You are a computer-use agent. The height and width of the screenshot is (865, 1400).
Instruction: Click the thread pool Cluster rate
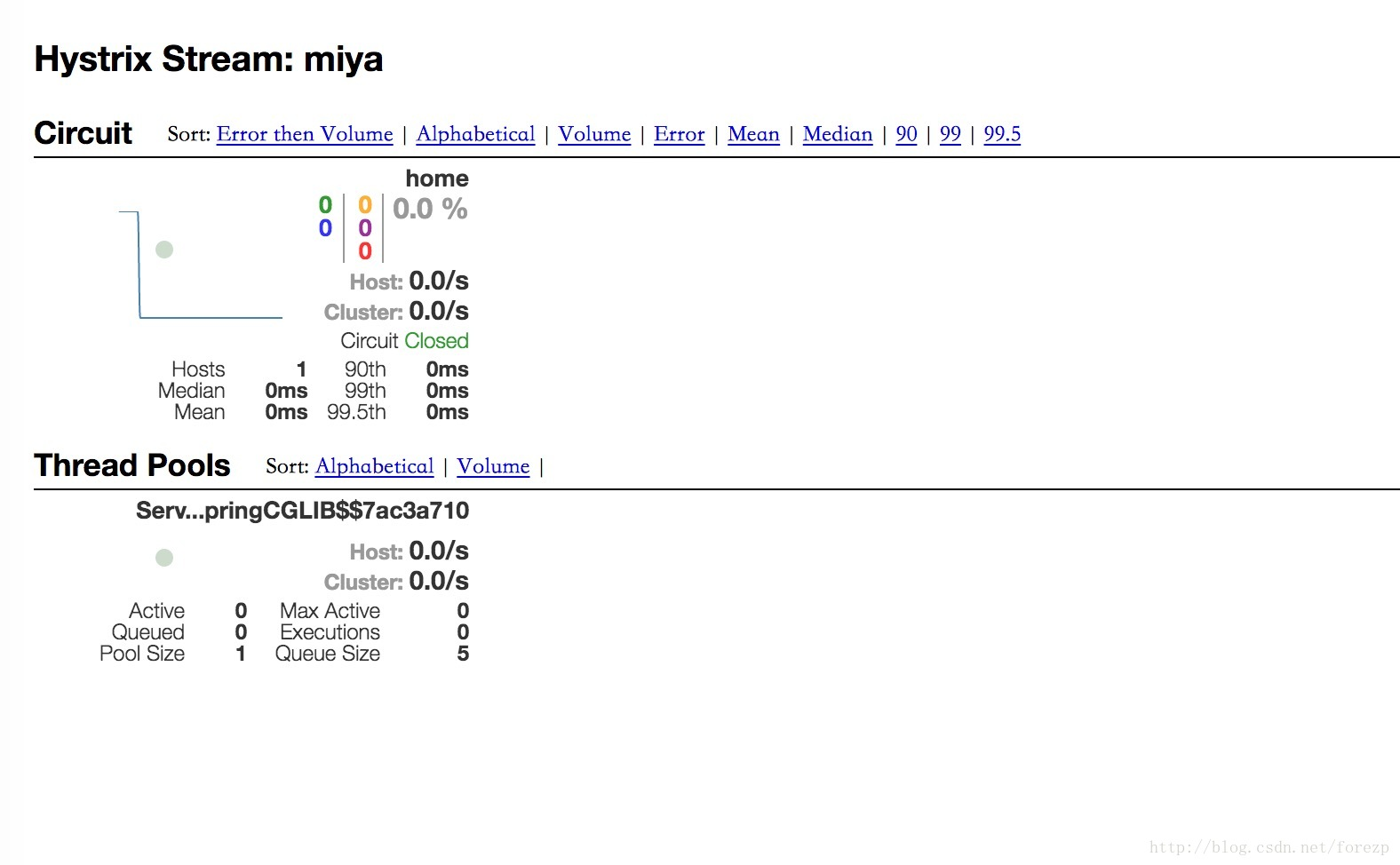[439, 582]
